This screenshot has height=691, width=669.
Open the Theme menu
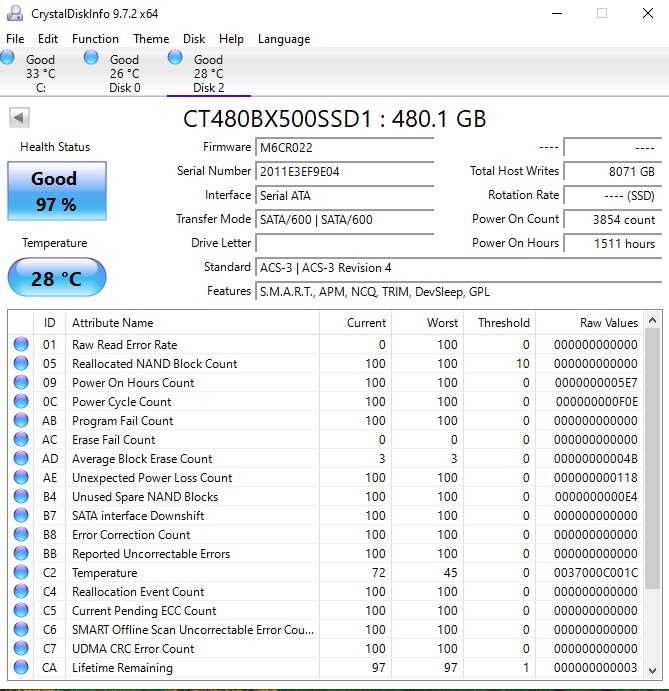pos(151,39)
